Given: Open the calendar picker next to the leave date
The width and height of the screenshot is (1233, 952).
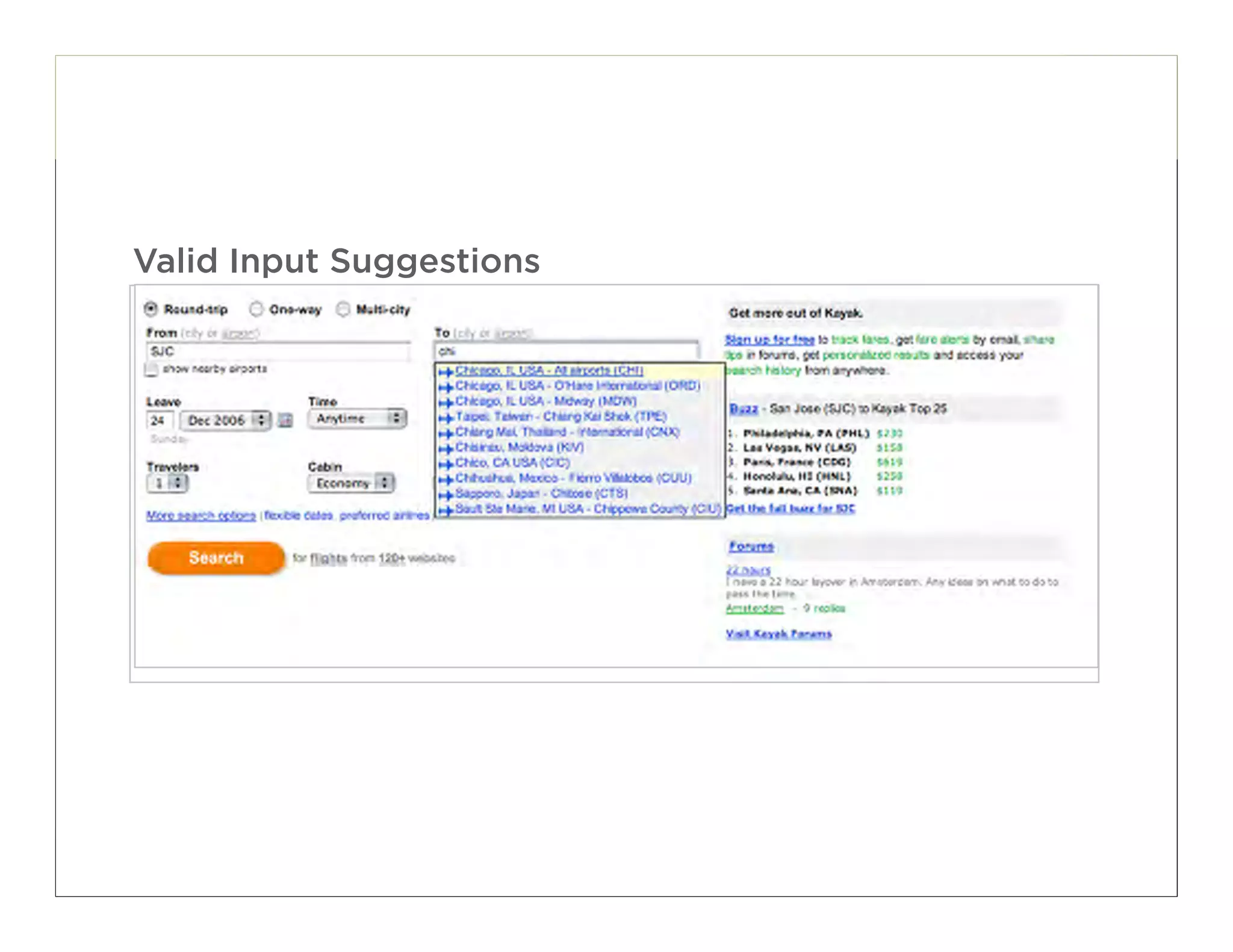Looking at the screenshot, I should (285, 420).
